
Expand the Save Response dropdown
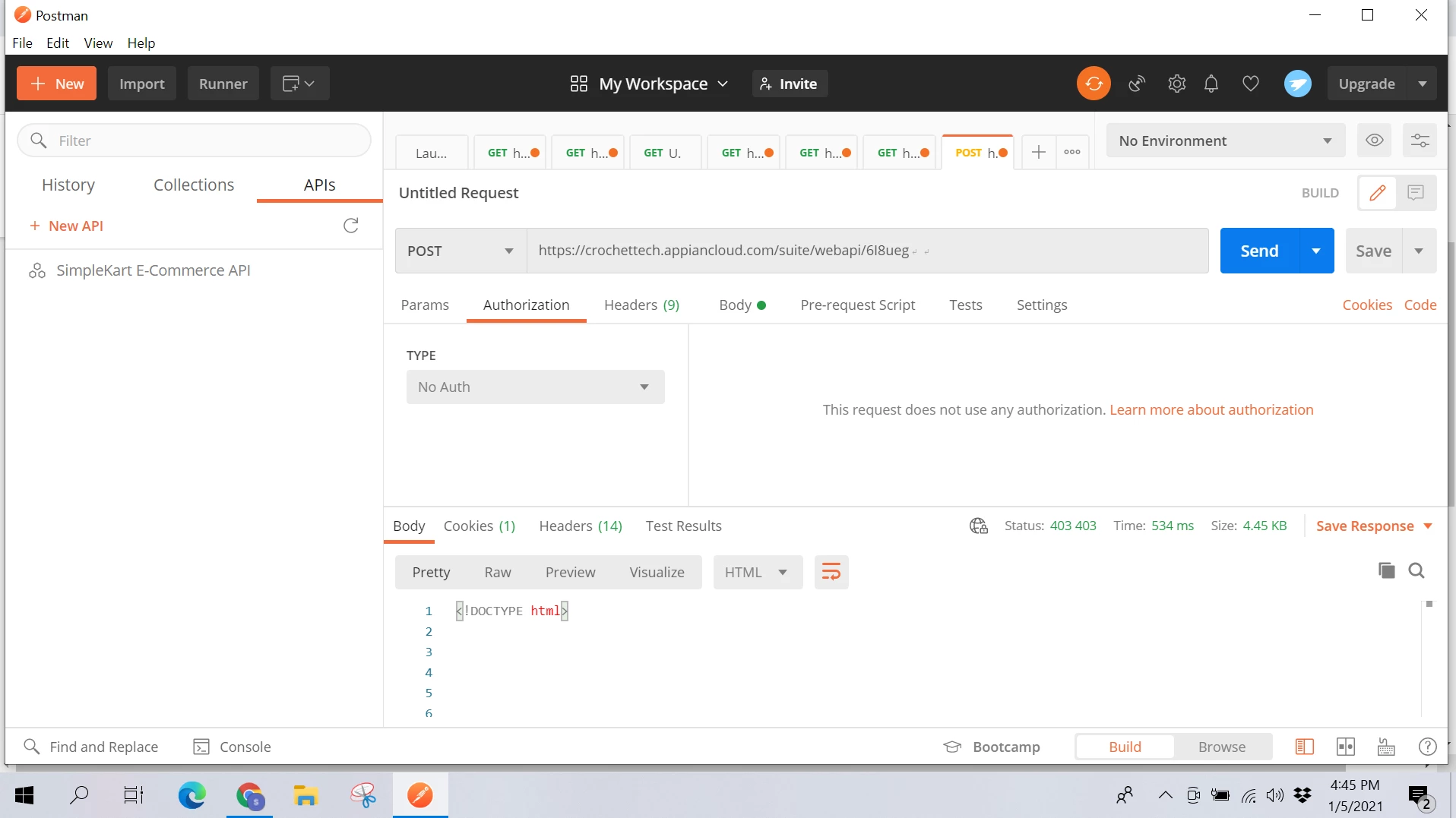pos(1428,526)
